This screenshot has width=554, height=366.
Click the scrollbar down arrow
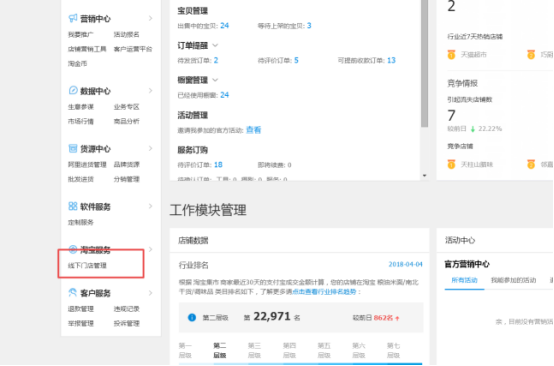coord(424,176)
